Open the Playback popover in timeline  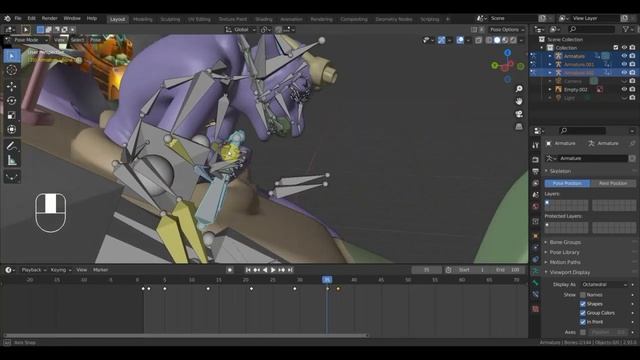(33, 270)
